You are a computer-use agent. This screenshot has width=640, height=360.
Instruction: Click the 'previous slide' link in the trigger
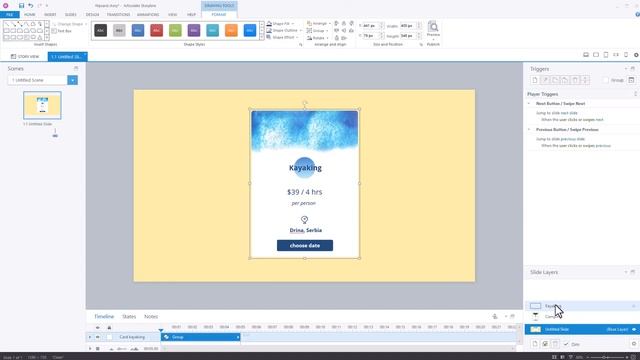(573, 139)
